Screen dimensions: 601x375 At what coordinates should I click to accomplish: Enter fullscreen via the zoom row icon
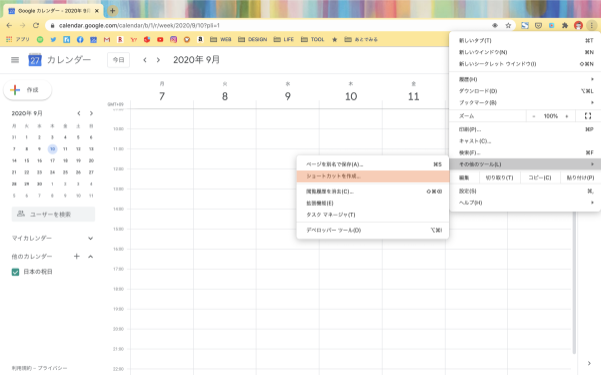coord(588,116)
